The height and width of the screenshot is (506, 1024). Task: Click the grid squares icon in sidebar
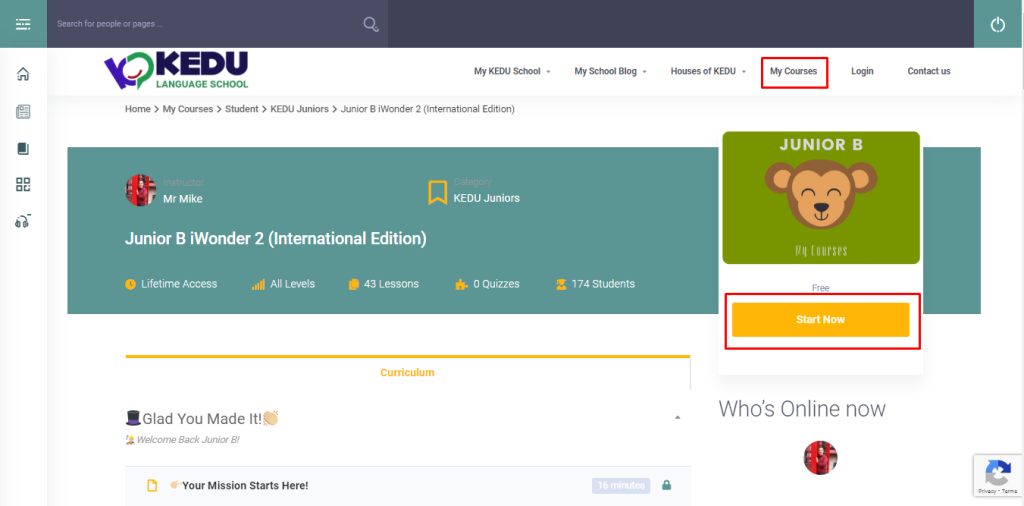pos(23,184)
